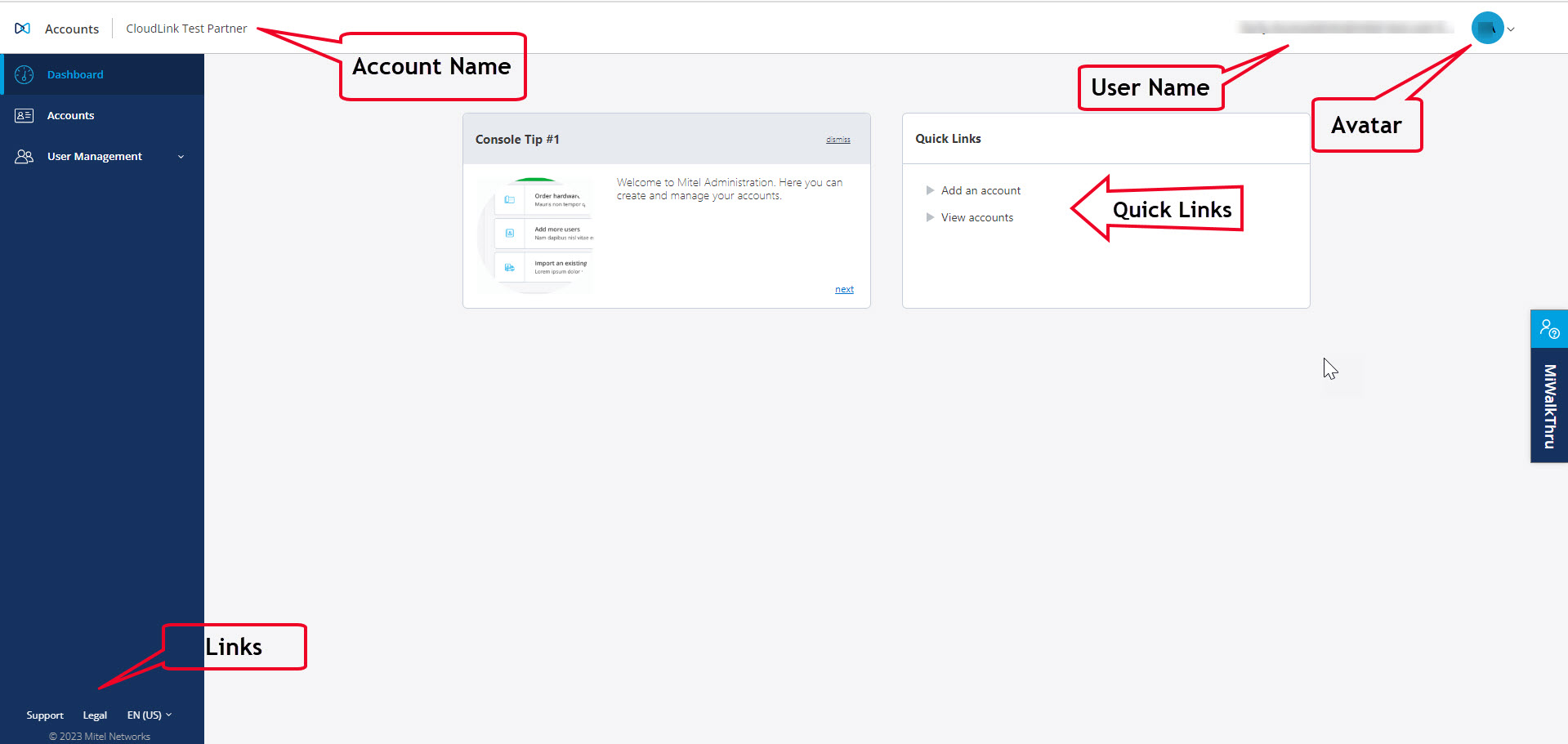Select the Dashboard gauge icon in the sidebar
This screenshot has width=1568, height=744.
point(24,74)
